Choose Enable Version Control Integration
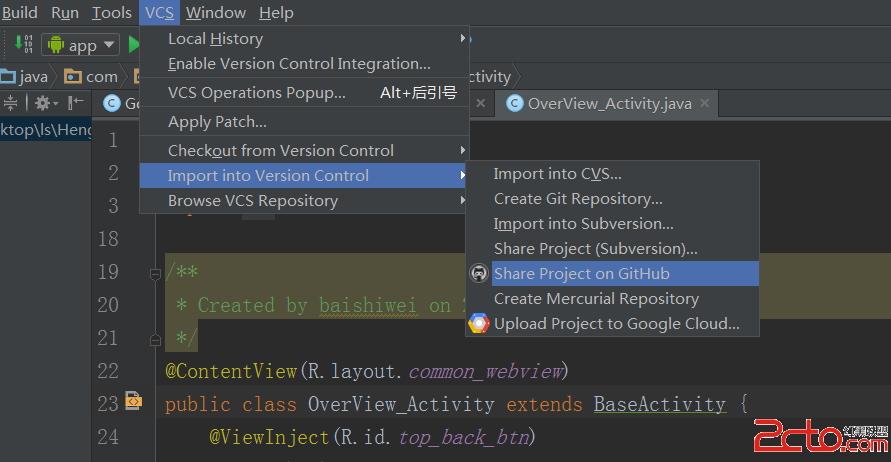Image resolution: width=891 pixels, height=462 pixels. pyautogui.click(x=299, y=64)
